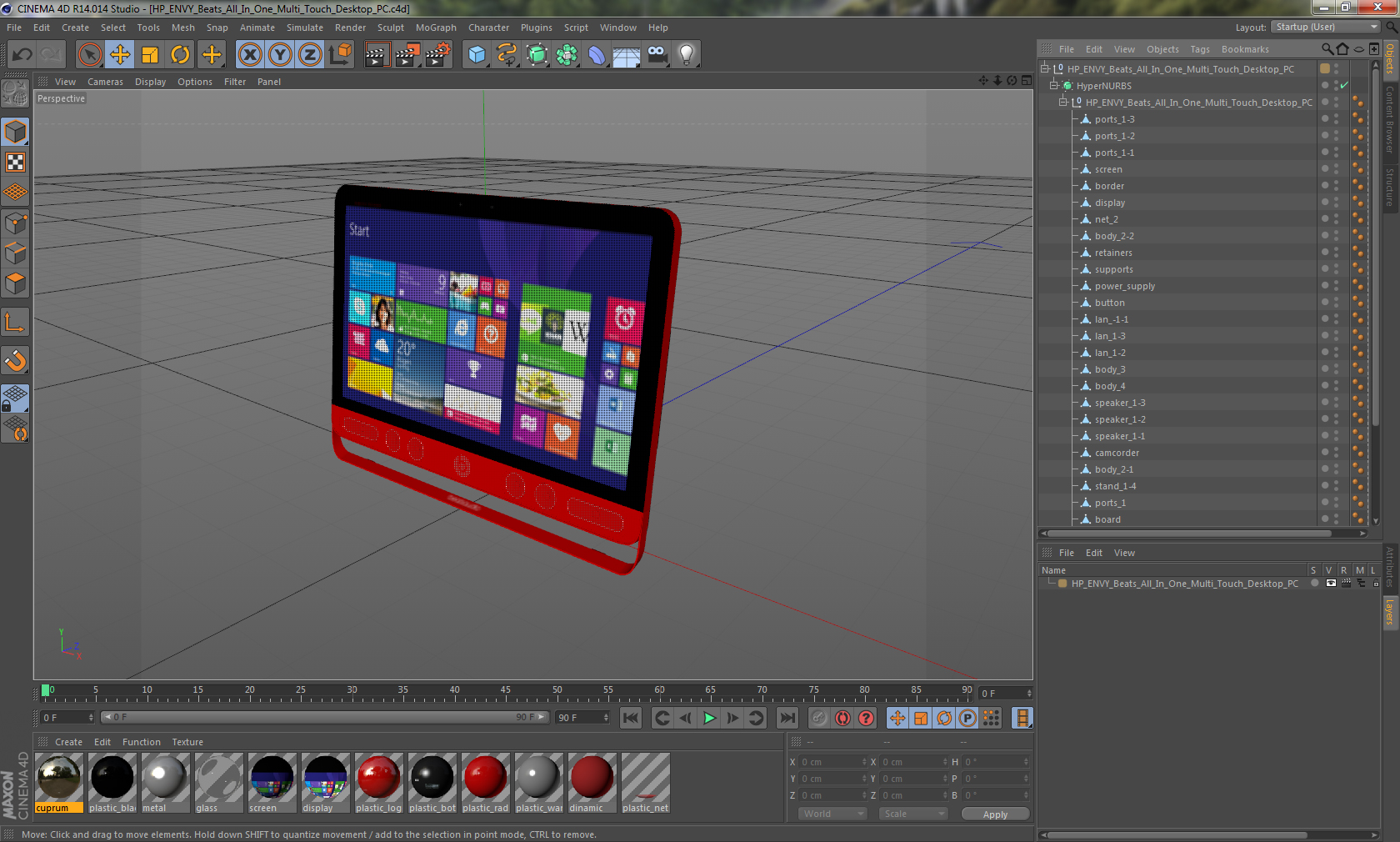Viewport: 1400px width, 842px height.
Task: Open the Scale mode dropdown
Action: 913,814
